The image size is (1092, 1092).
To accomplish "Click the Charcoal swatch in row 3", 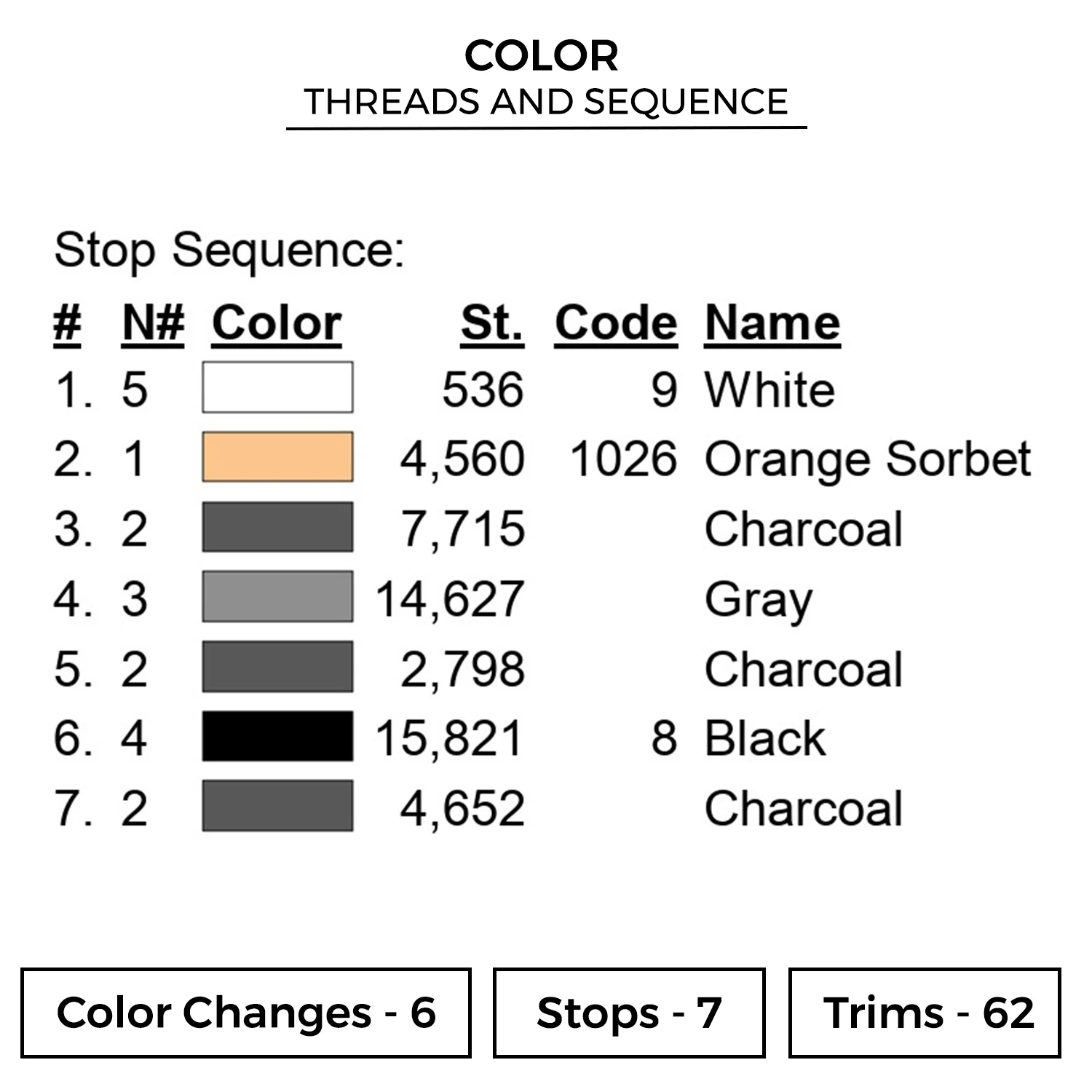I will pyautogui.click(x=277, y=527).
